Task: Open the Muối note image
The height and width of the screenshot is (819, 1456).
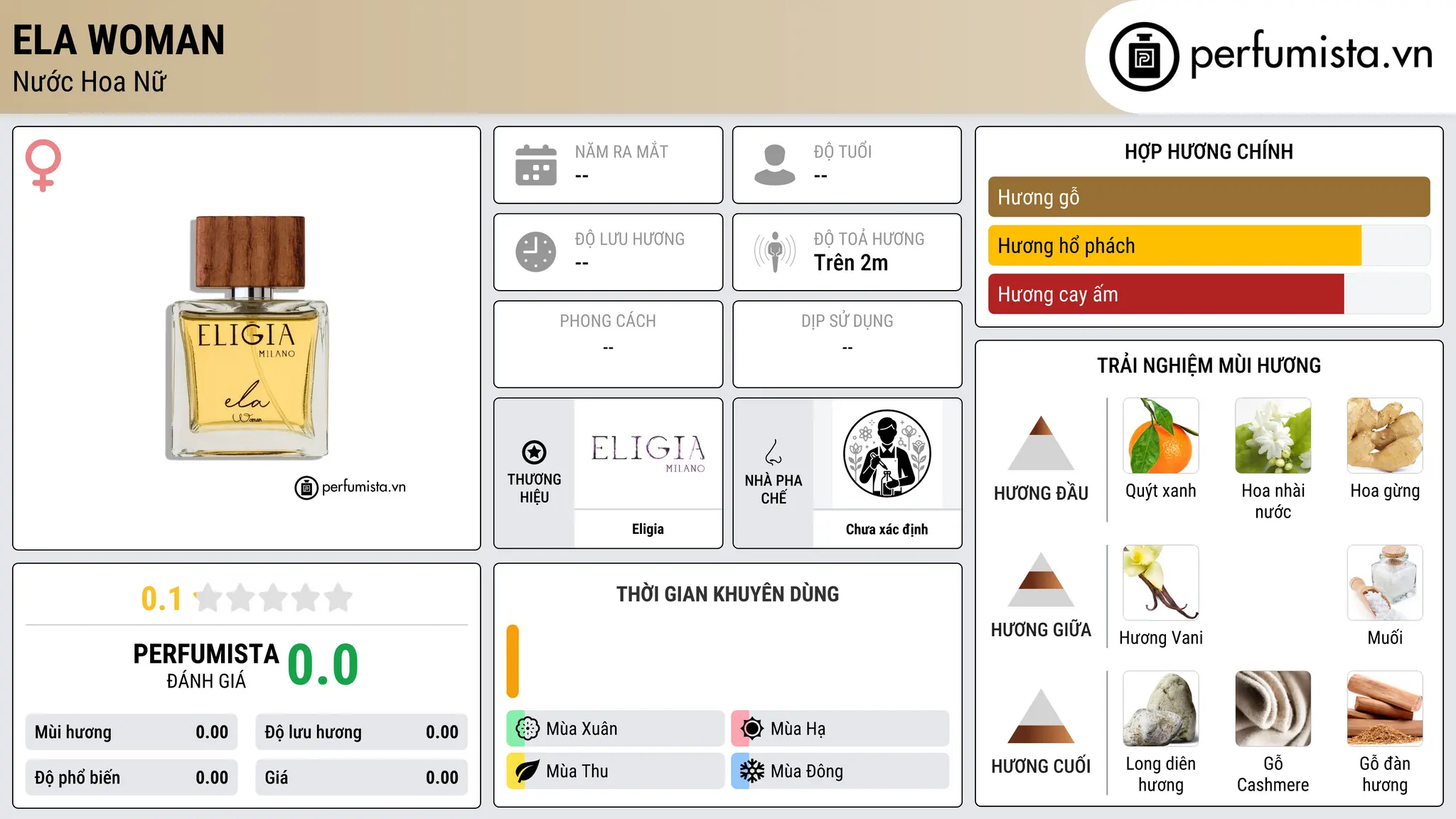Action: (x=1385, y=583)
